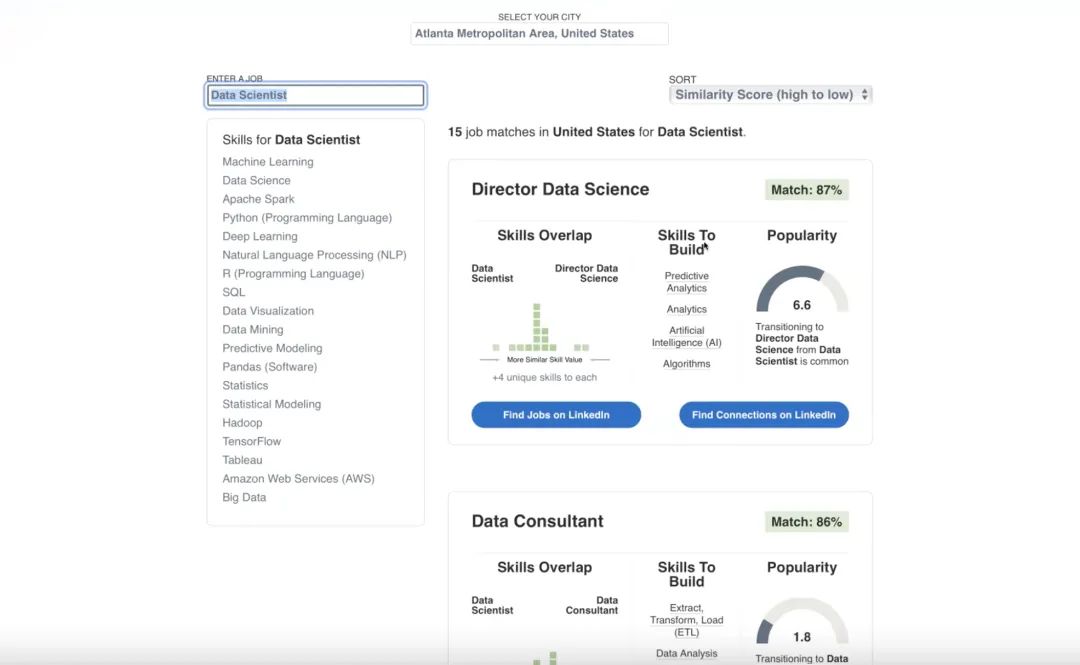Image resolution: width=1080 pixels, height=665 pixels.
Task: Click the Select Your City input field
Action: click(539, 34)
